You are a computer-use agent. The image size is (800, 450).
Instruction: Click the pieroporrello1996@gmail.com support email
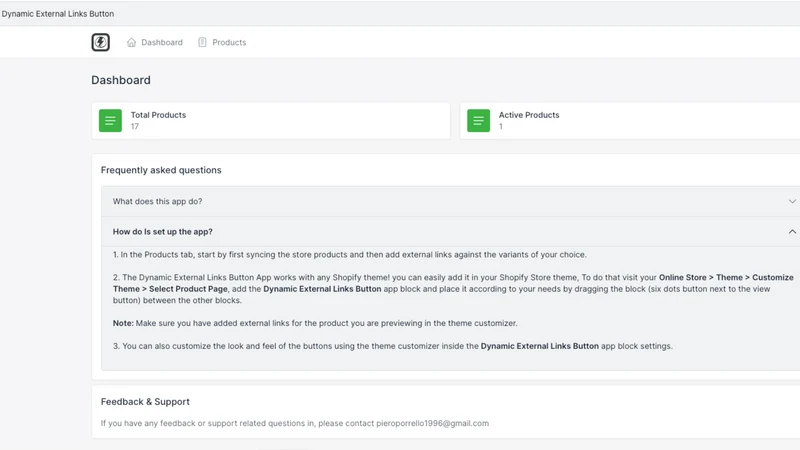[433, 423]
